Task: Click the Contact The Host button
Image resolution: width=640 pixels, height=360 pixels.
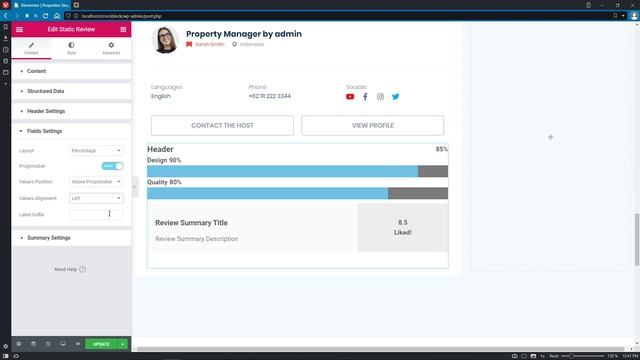Action: (222, 125)
